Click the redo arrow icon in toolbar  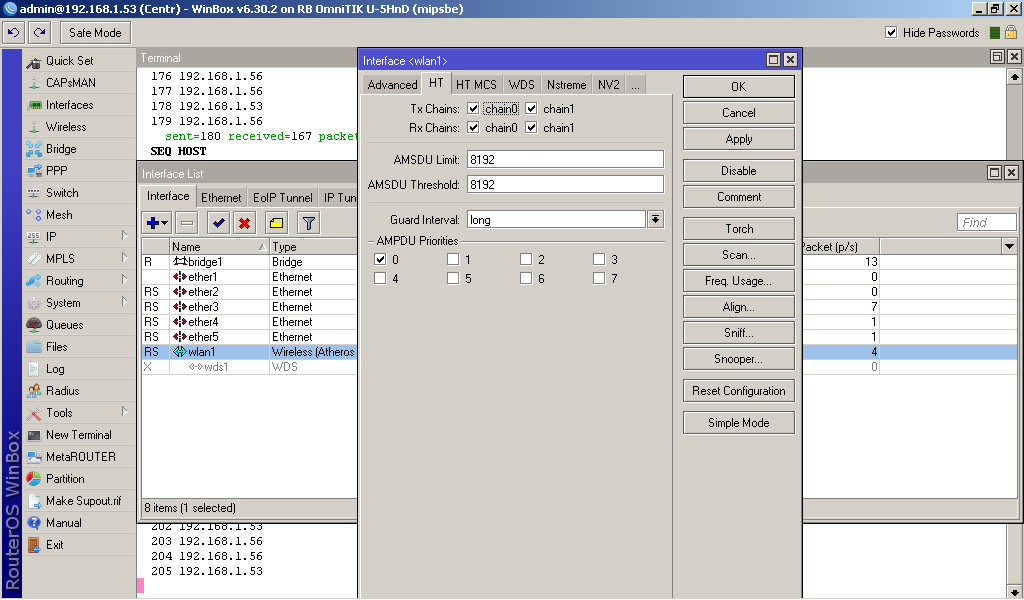coord(40,33)
